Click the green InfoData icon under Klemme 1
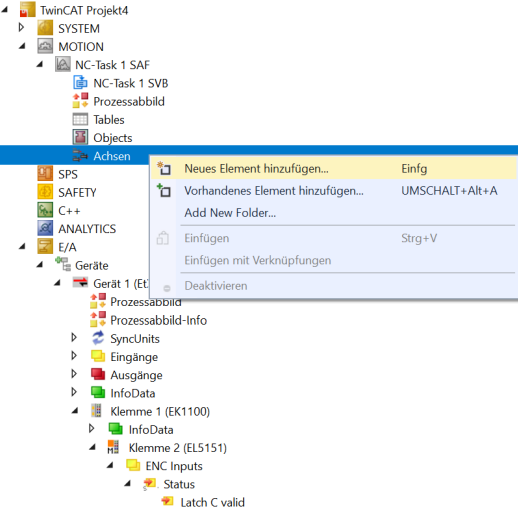Viewport: 518px width, 519px height. pyautogui.click(x=116, y=429)
